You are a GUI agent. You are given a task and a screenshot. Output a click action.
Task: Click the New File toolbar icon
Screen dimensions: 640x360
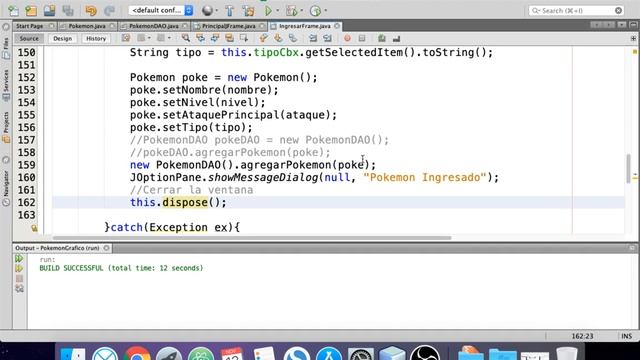click(x=13, y=11)
